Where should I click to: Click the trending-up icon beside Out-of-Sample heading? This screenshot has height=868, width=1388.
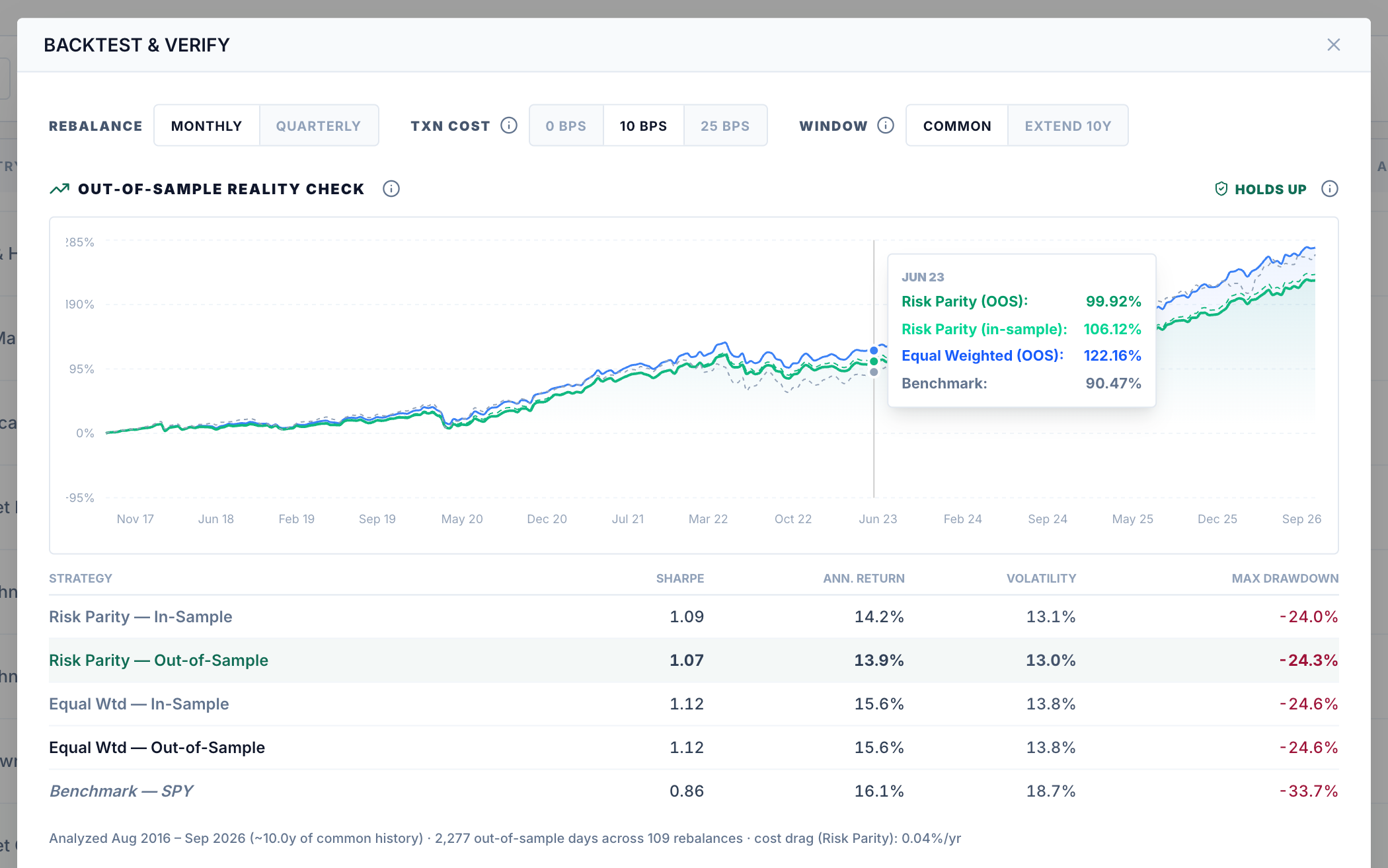point(59,189)
